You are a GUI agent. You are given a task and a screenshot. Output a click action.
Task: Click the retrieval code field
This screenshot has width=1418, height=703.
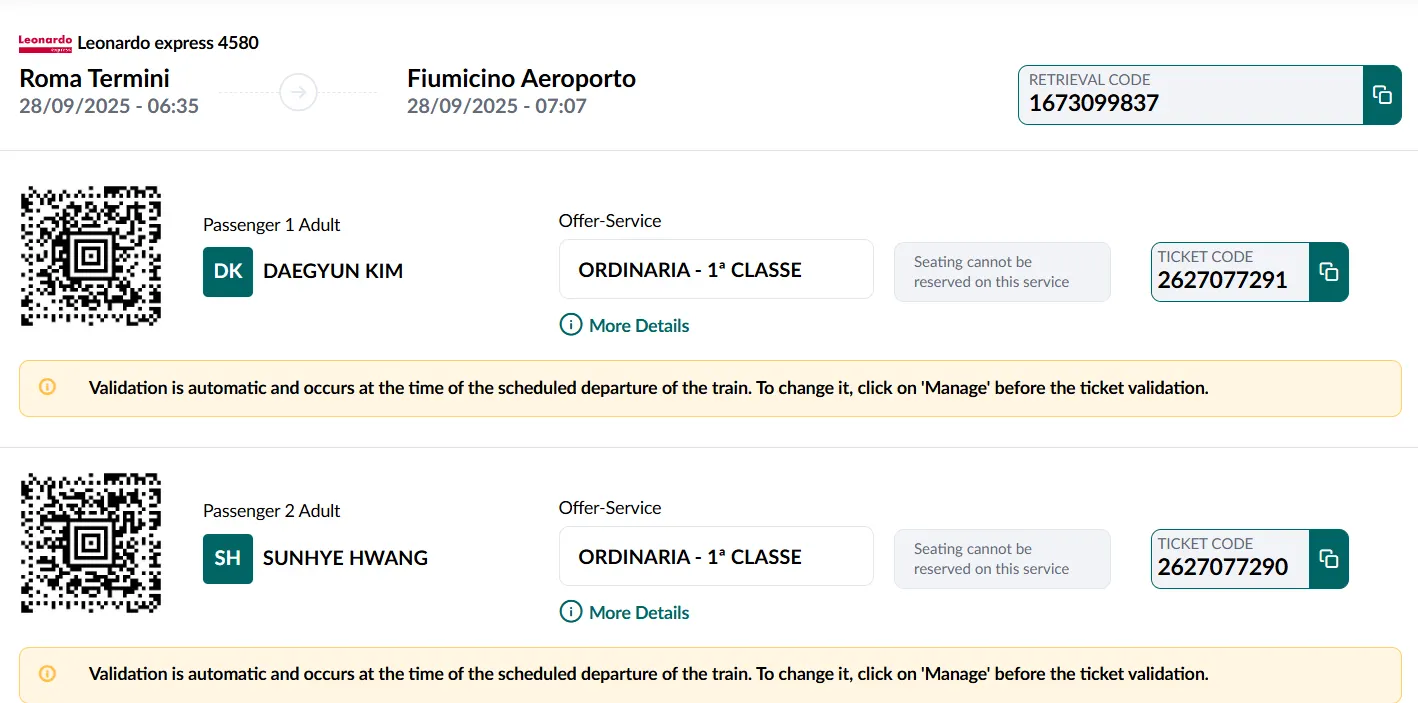[x=1190, y=95]
